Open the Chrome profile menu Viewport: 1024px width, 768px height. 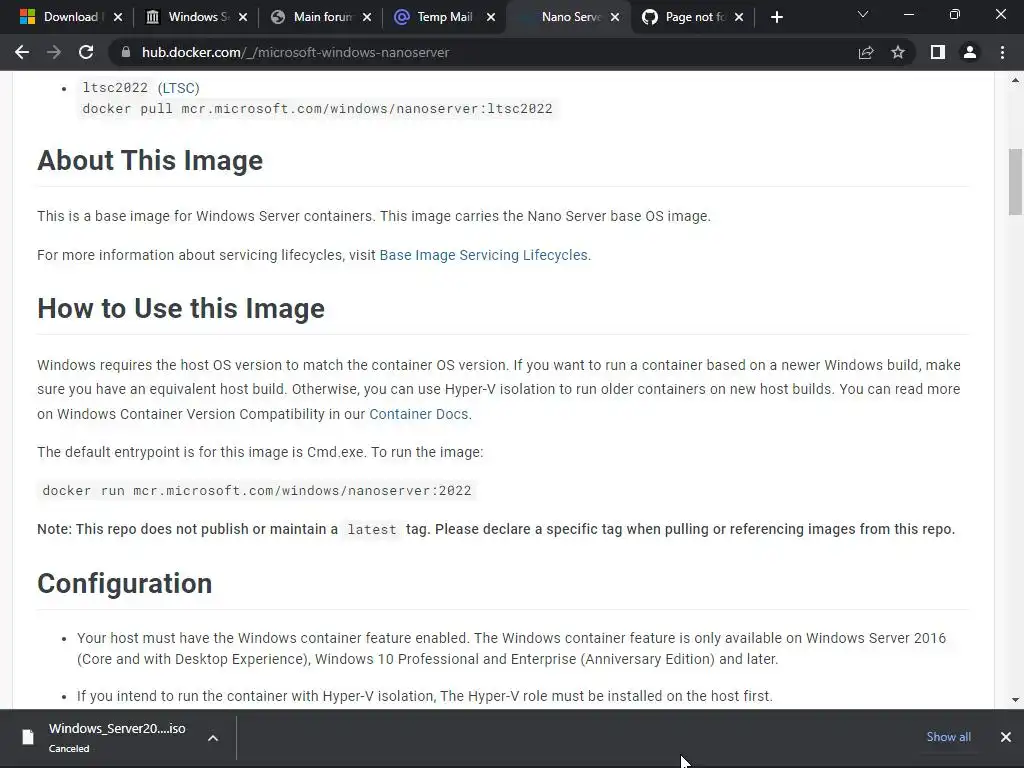(x=970, y=52)
